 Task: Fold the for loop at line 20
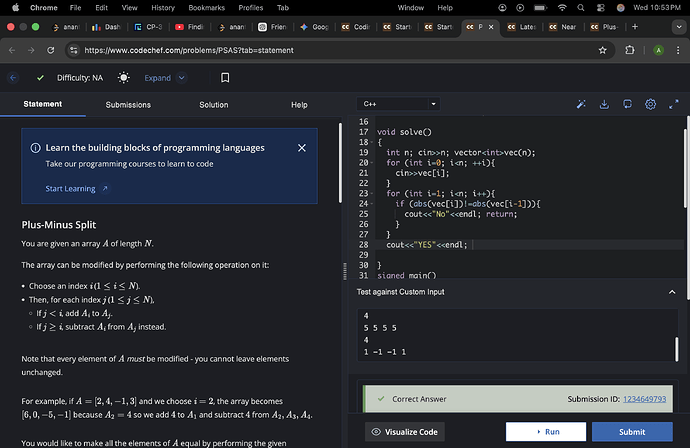coord(372,163)
